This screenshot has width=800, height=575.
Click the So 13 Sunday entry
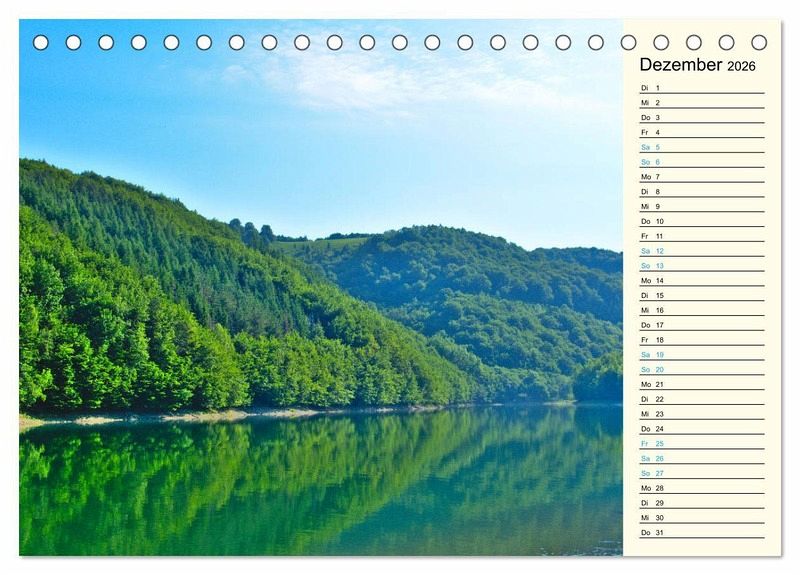point(701,266)
